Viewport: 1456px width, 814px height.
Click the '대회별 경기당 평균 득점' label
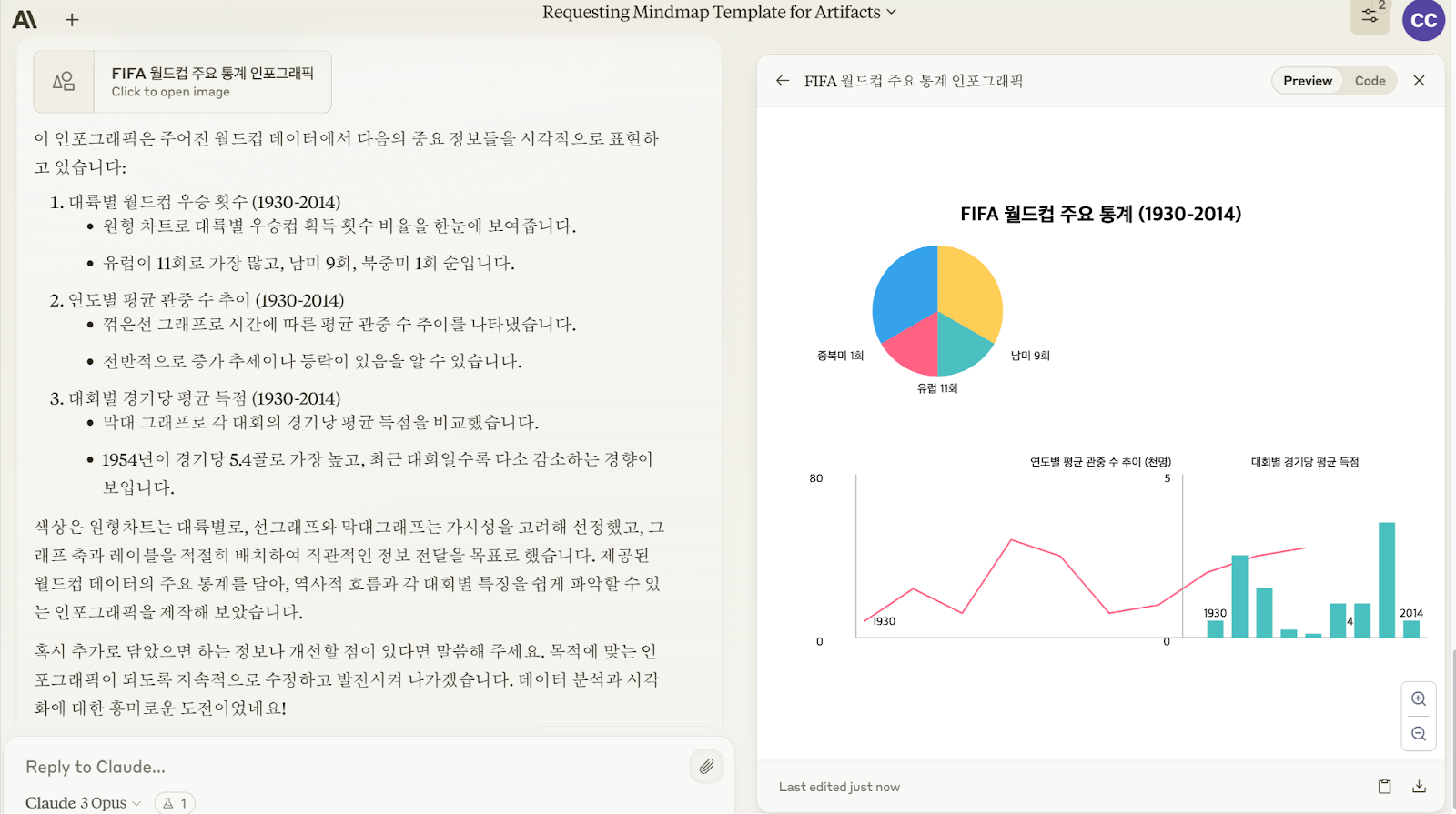[1305, 462]
